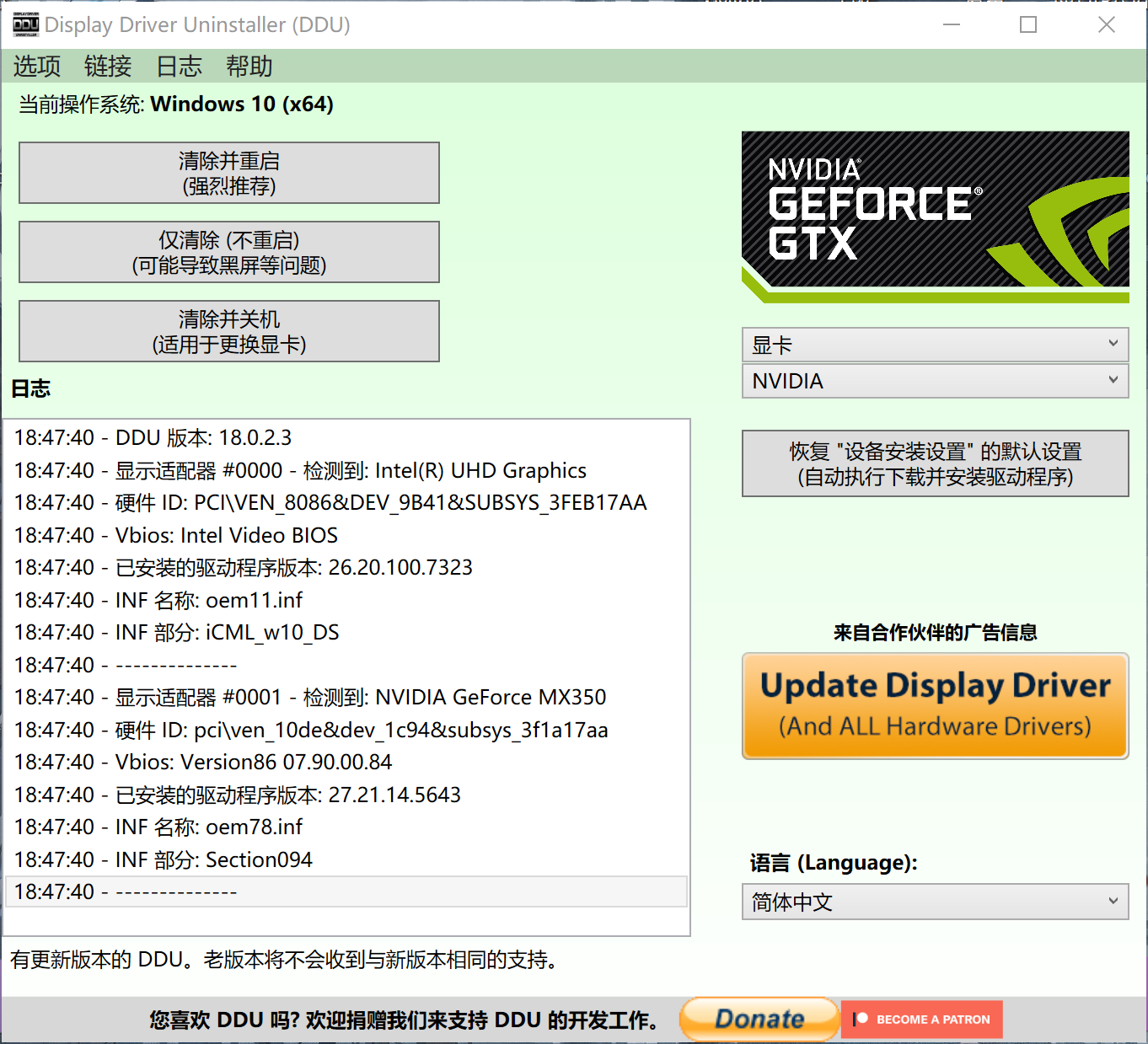Open the 帮助 menu

tap(249, 66)
